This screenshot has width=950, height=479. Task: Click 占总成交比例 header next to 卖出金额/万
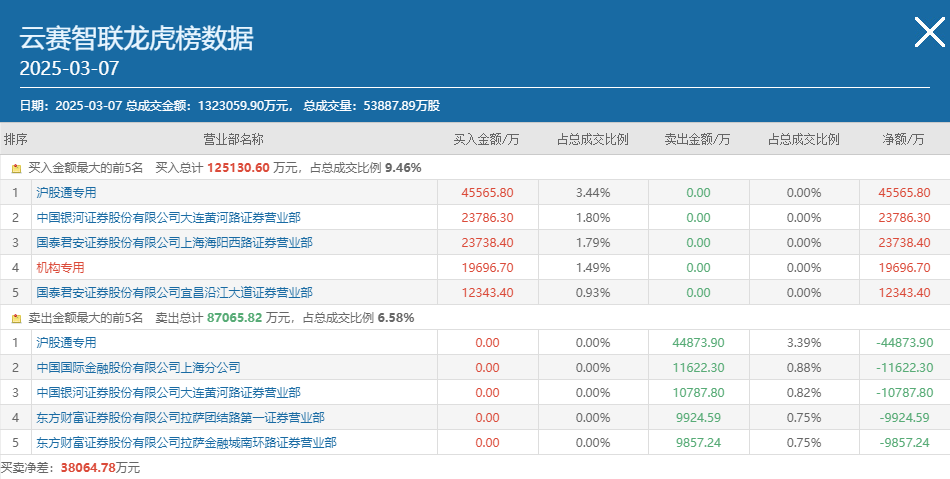pyautogui.click(x=804, y=139)
